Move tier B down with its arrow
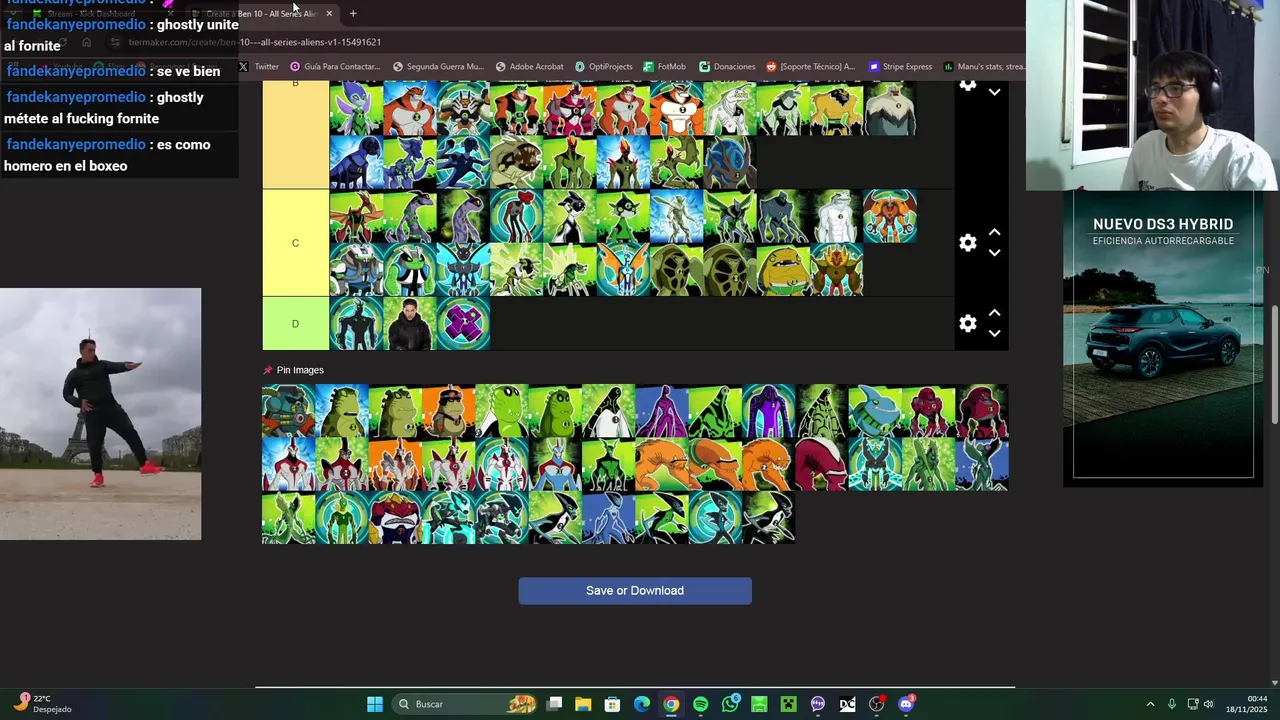Image resolution: width=1280 pixels, height=720 pixels. tap(994, 92)
